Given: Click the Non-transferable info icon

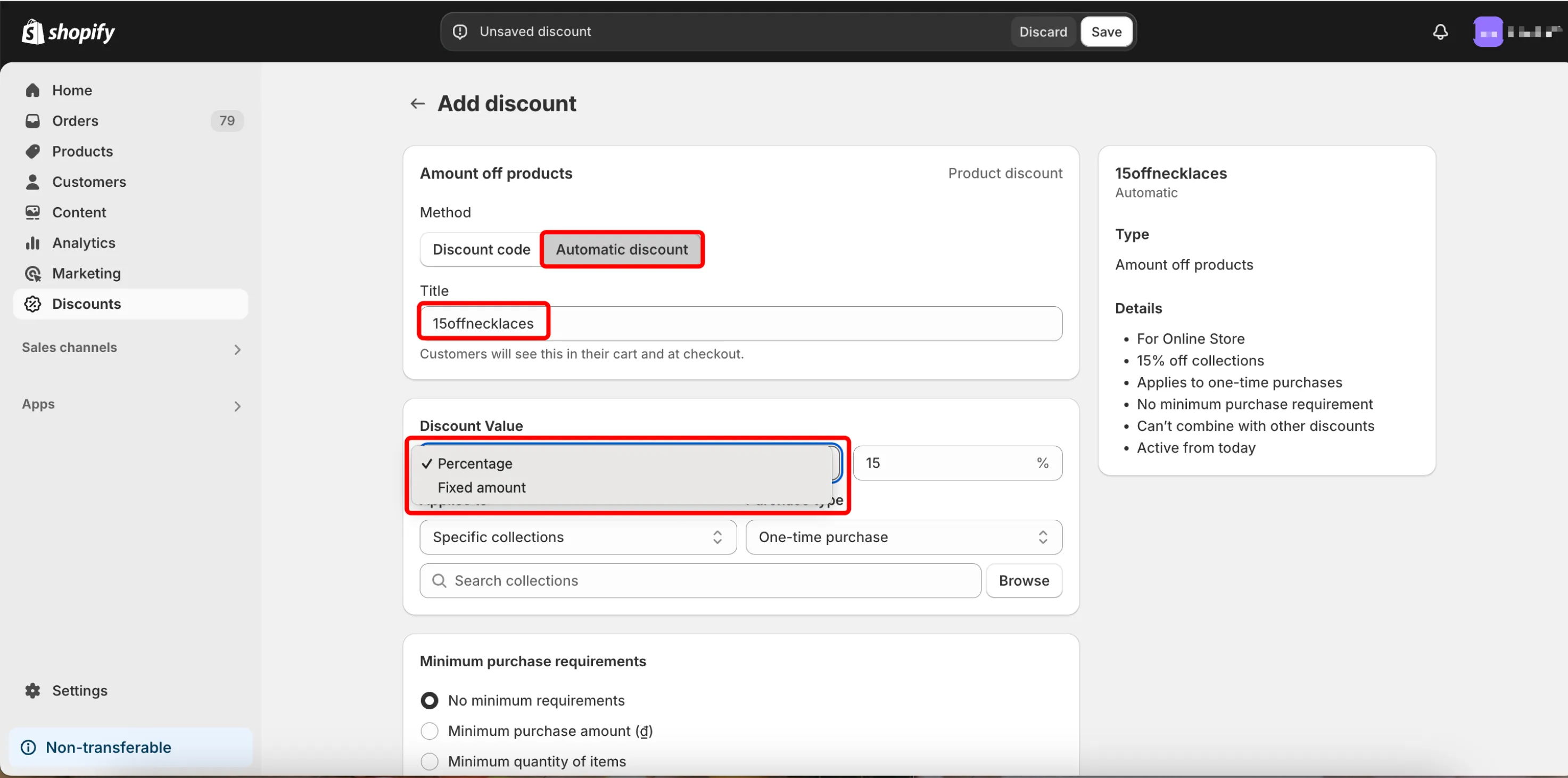Looking at the screenshot, I should pyautogui.click(x=29, y=747).
